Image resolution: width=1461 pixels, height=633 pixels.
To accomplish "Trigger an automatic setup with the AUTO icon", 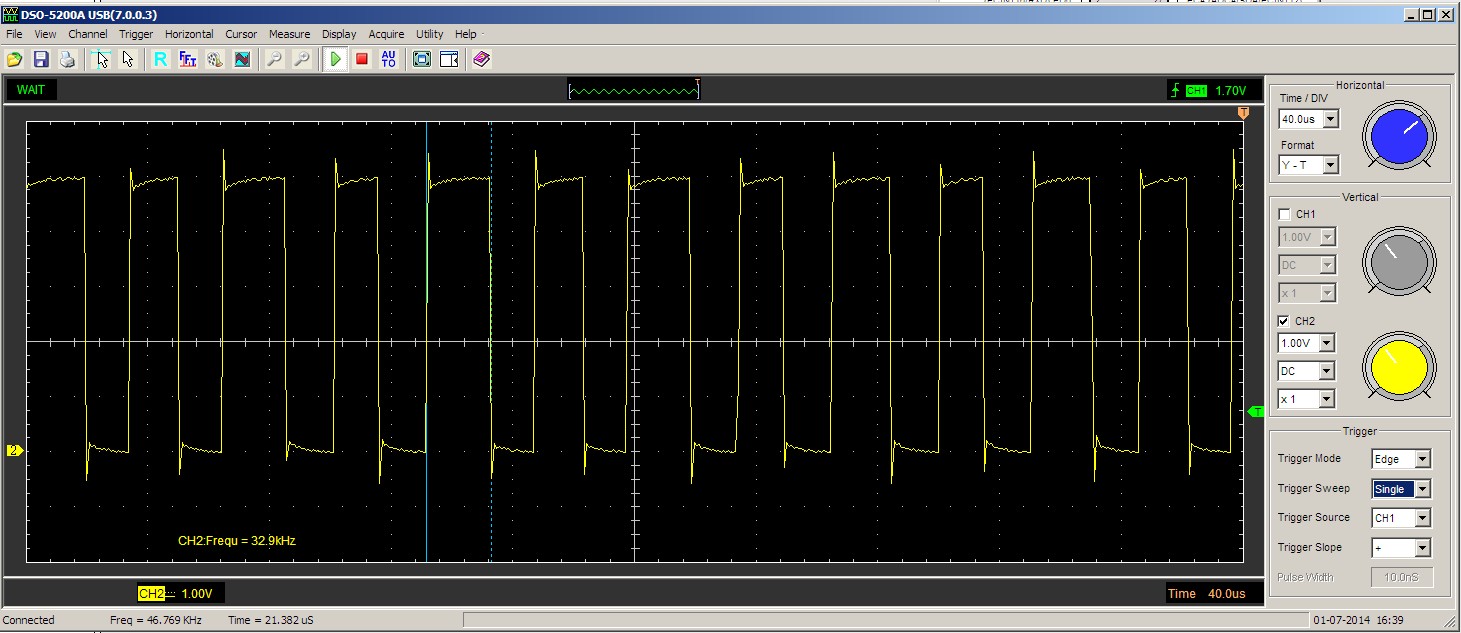I will point(387,59).
